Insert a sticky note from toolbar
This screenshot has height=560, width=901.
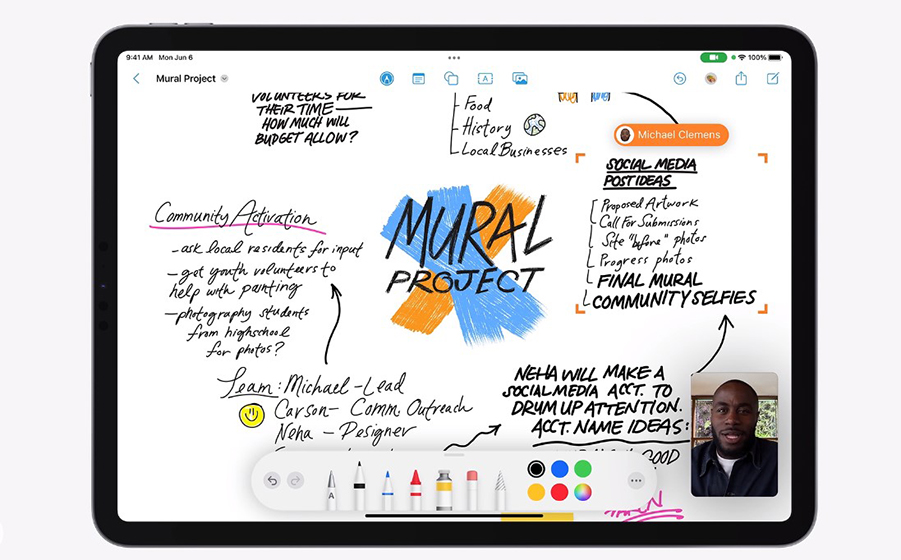418,79
